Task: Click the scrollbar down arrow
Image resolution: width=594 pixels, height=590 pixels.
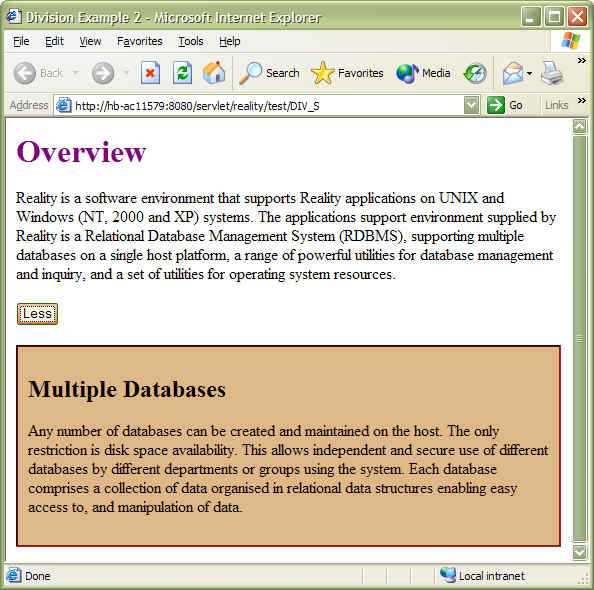Action: click(580, 552)
